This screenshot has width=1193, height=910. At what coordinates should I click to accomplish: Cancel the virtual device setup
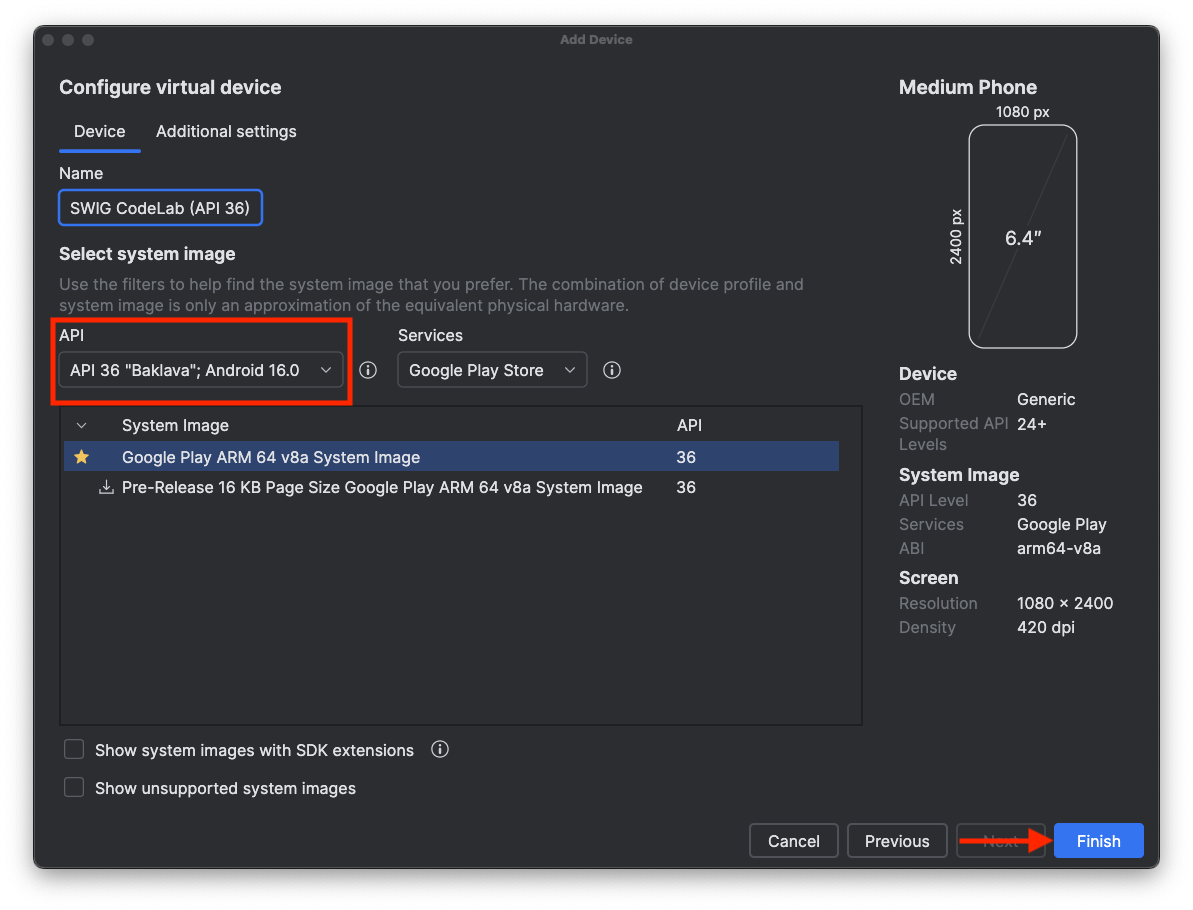793,840
